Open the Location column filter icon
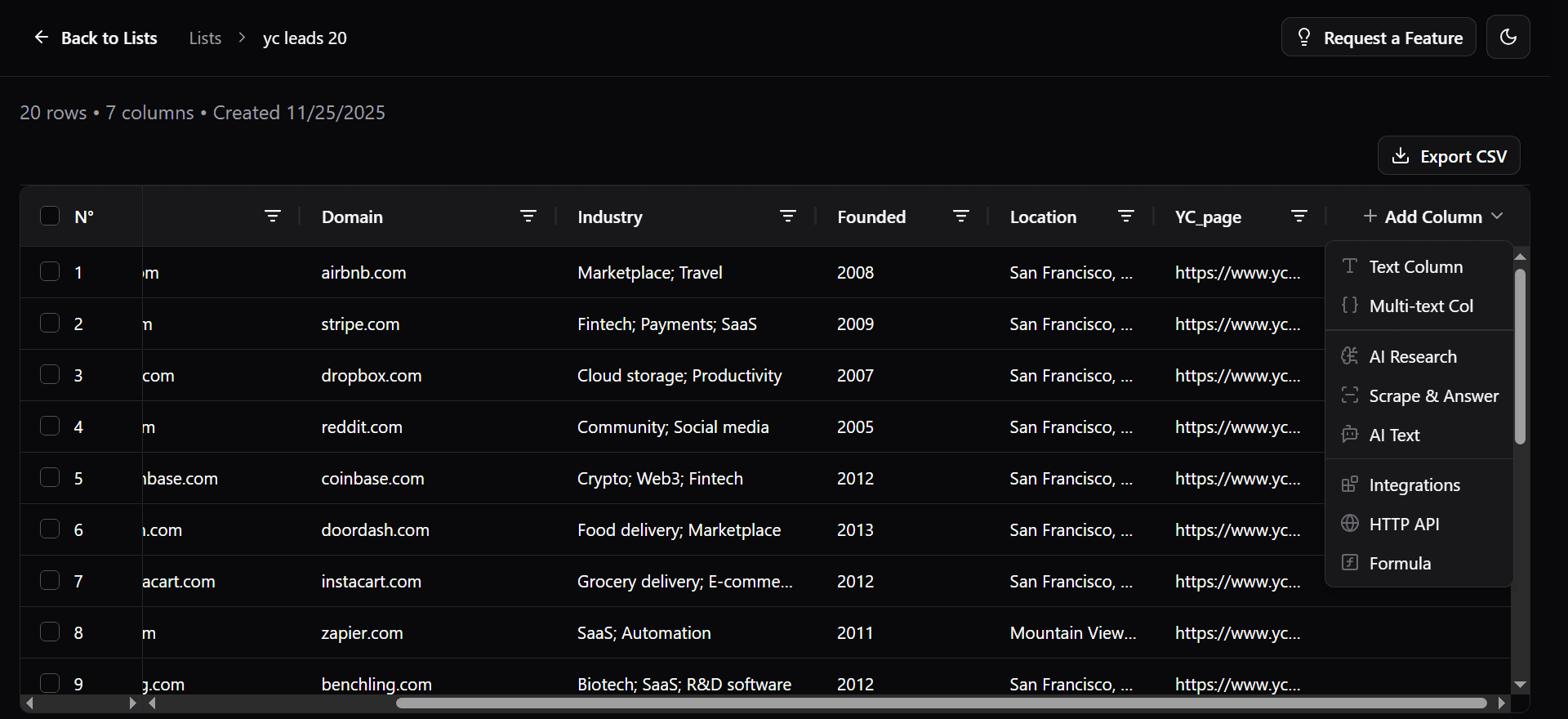Screen dimensions: 1568x719 coord(1126,217)
